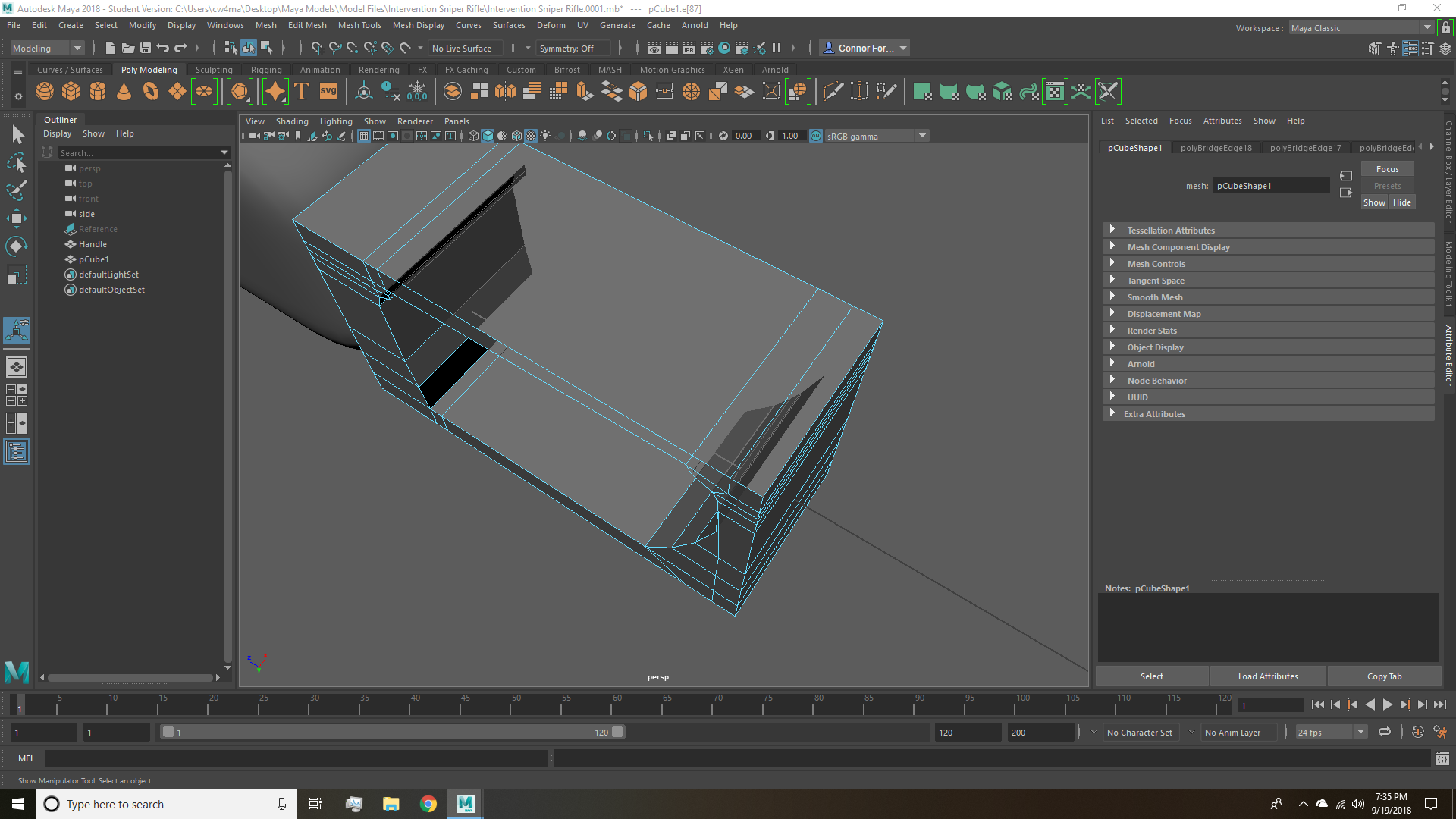This screenshot has width=1456, height=819.
Task: Create a polygon sphere from the shelf
Action: pyautogui.click(x=44, y=91)
